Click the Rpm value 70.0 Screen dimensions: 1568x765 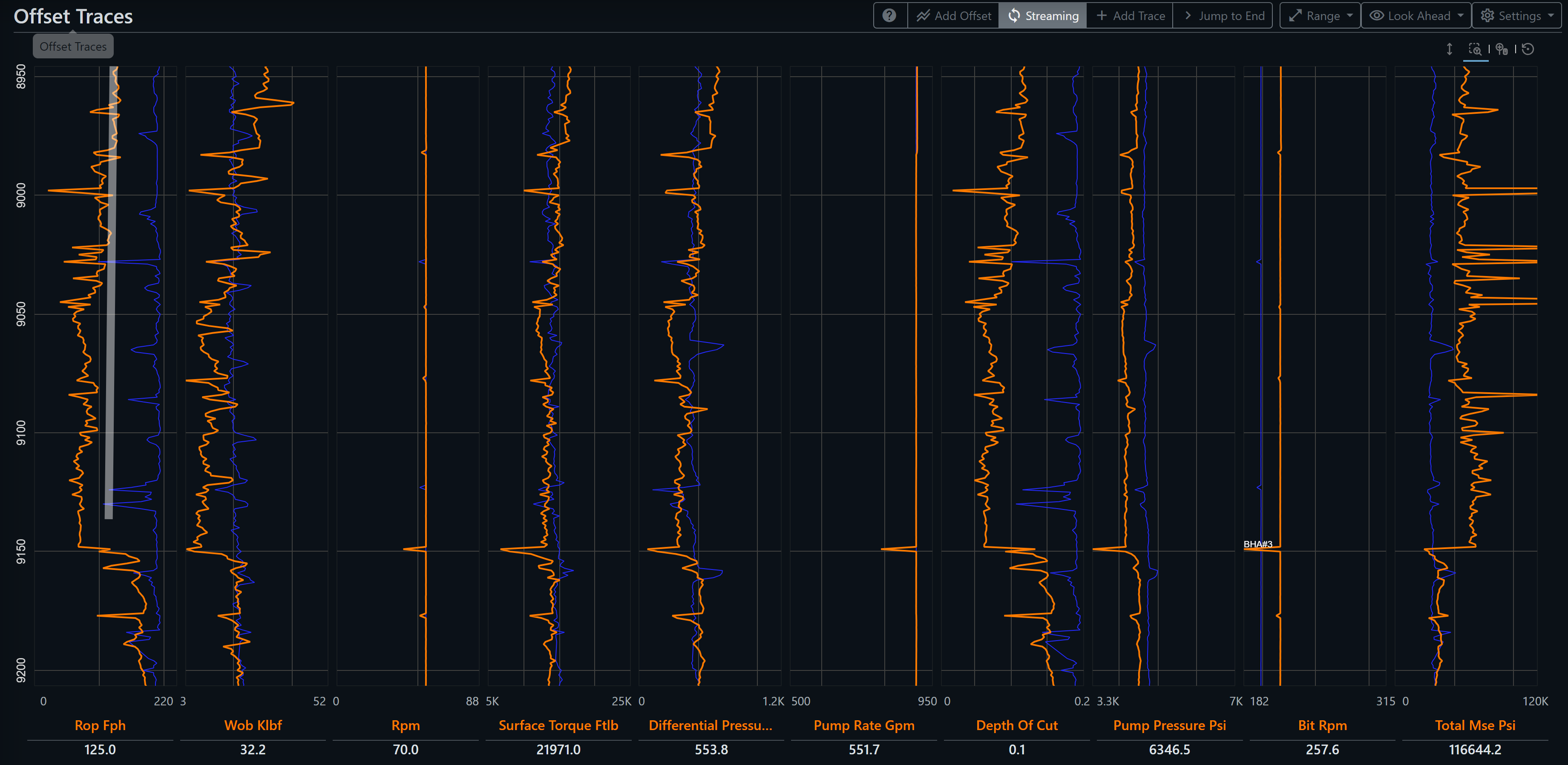click(406, 750)
